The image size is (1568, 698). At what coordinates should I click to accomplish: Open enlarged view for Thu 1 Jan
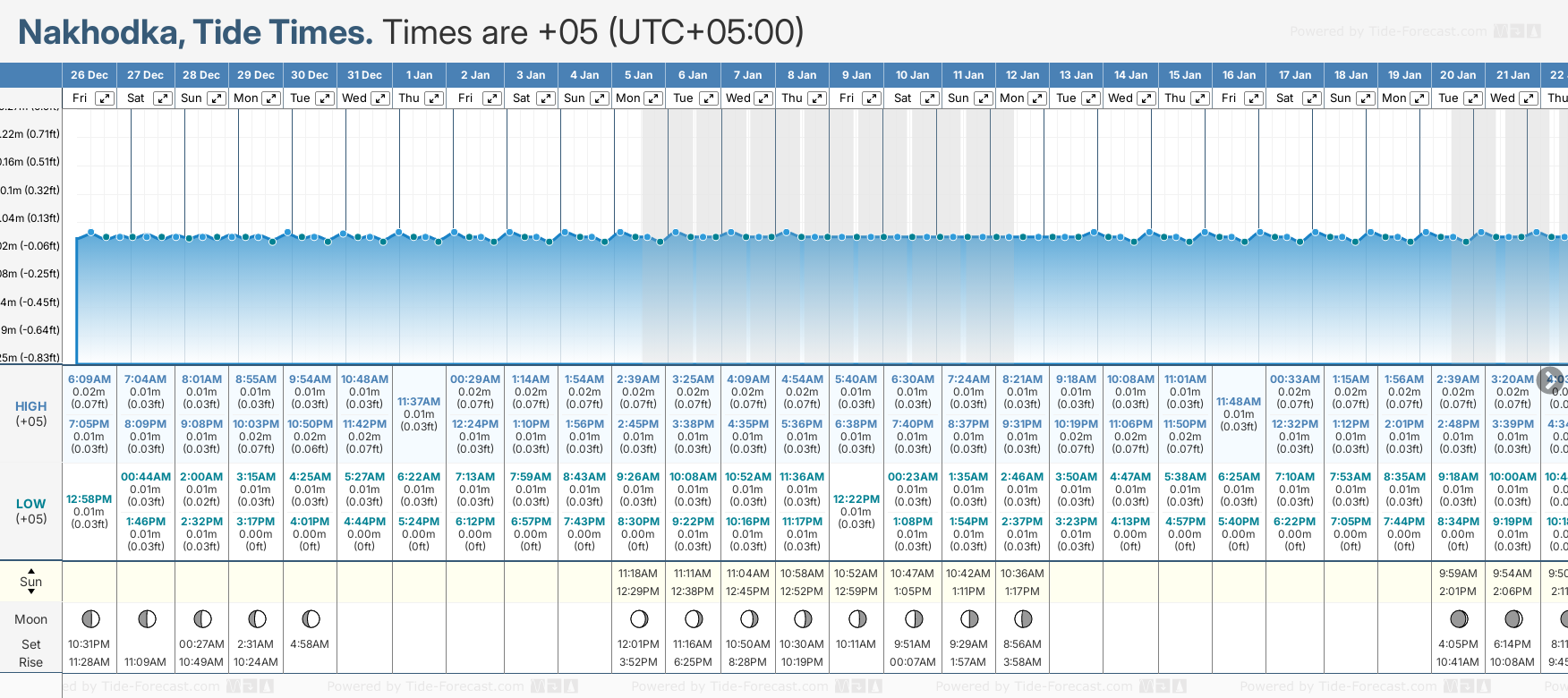433,98
